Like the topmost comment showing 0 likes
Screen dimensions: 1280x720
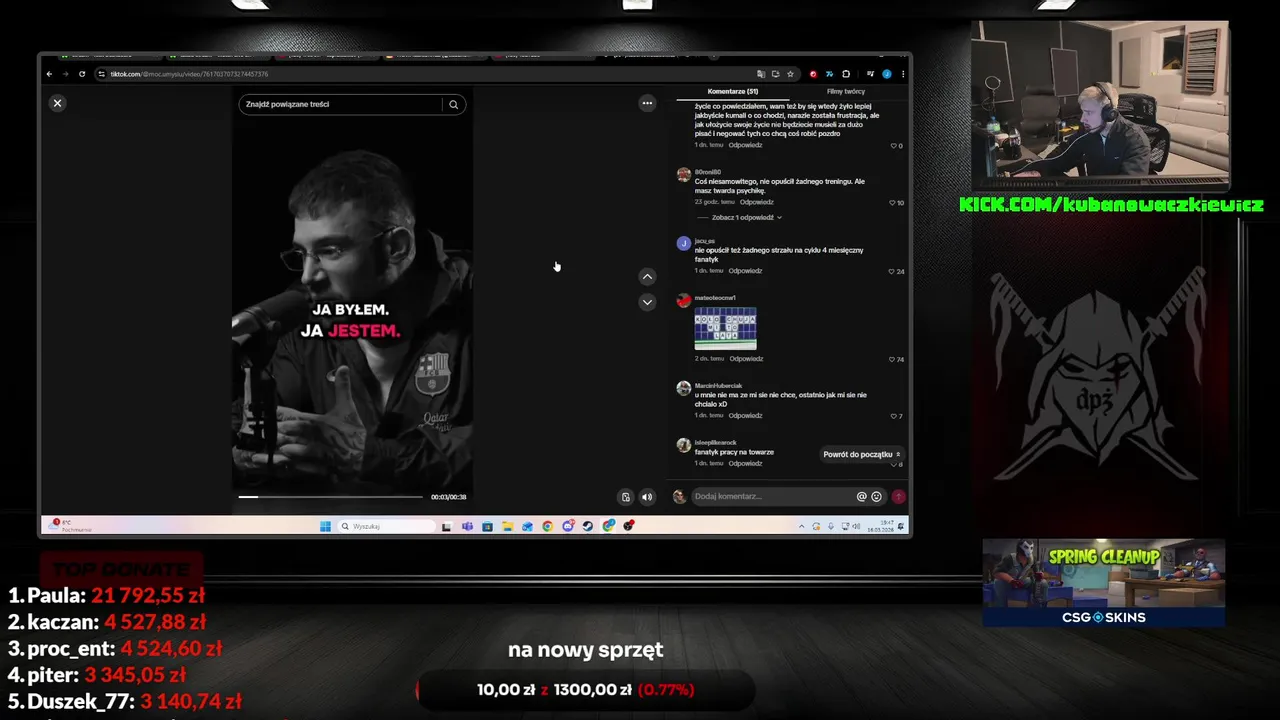click(893, 146)
